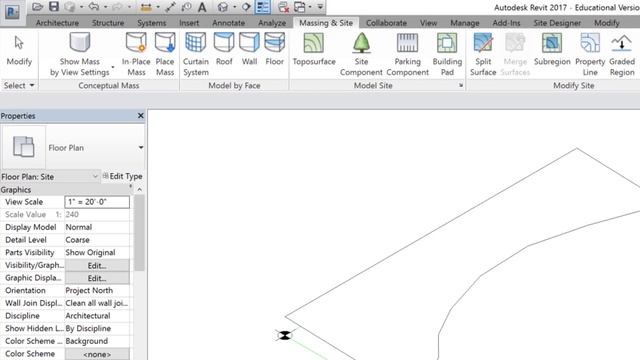Open the 3D View dropdown arrow

click(234, 7)
